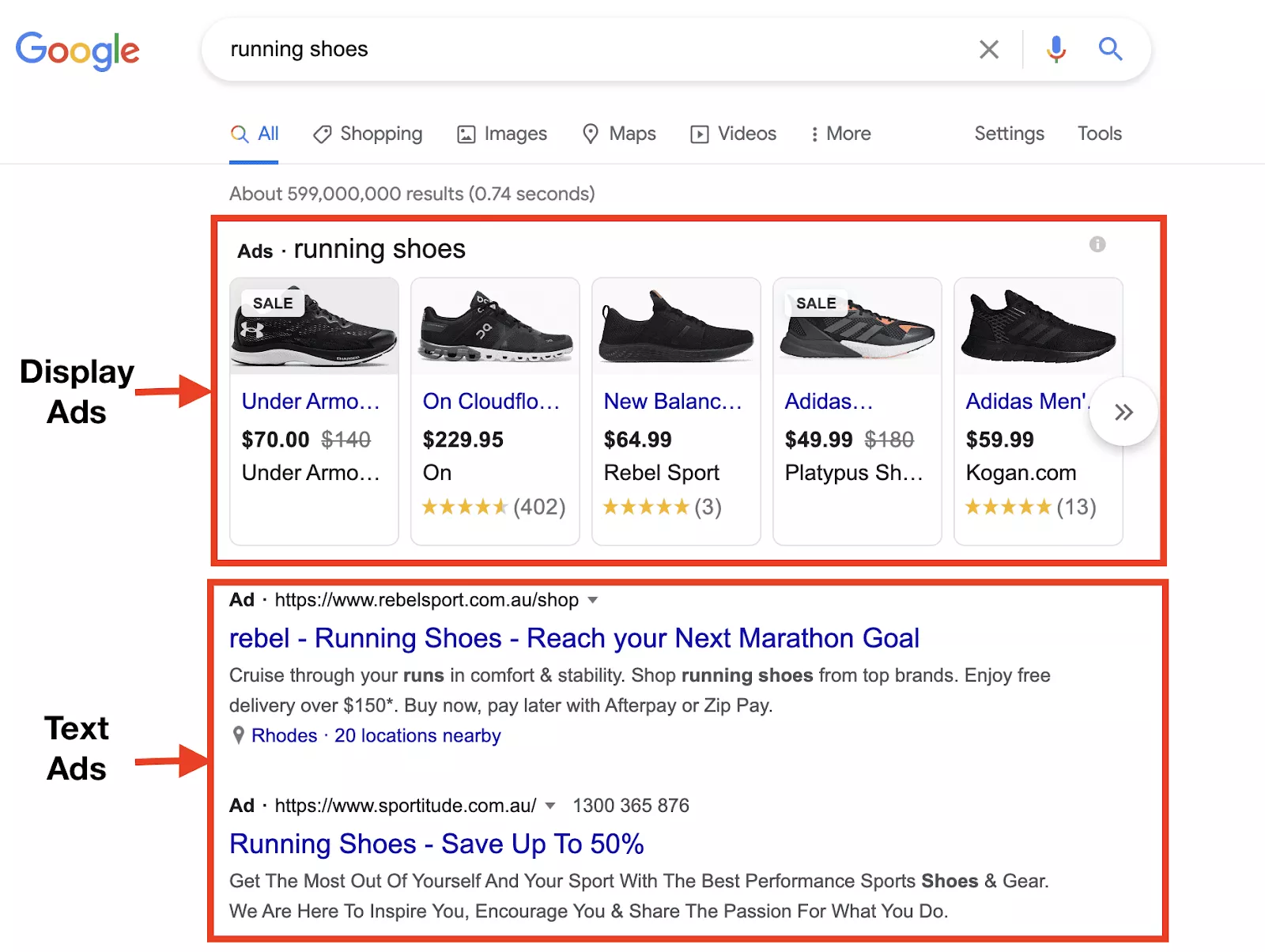
Task: Click the $70.00 price
Action: 275,440
